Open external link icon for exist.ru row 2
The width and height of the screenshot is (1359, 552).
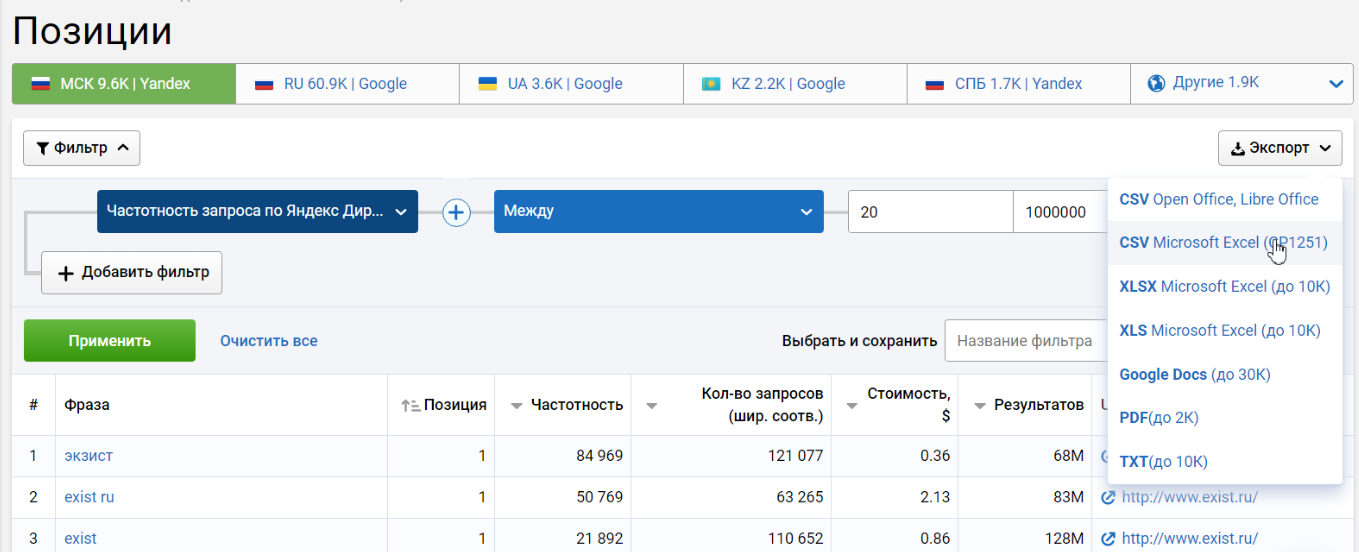[1108, 497]
